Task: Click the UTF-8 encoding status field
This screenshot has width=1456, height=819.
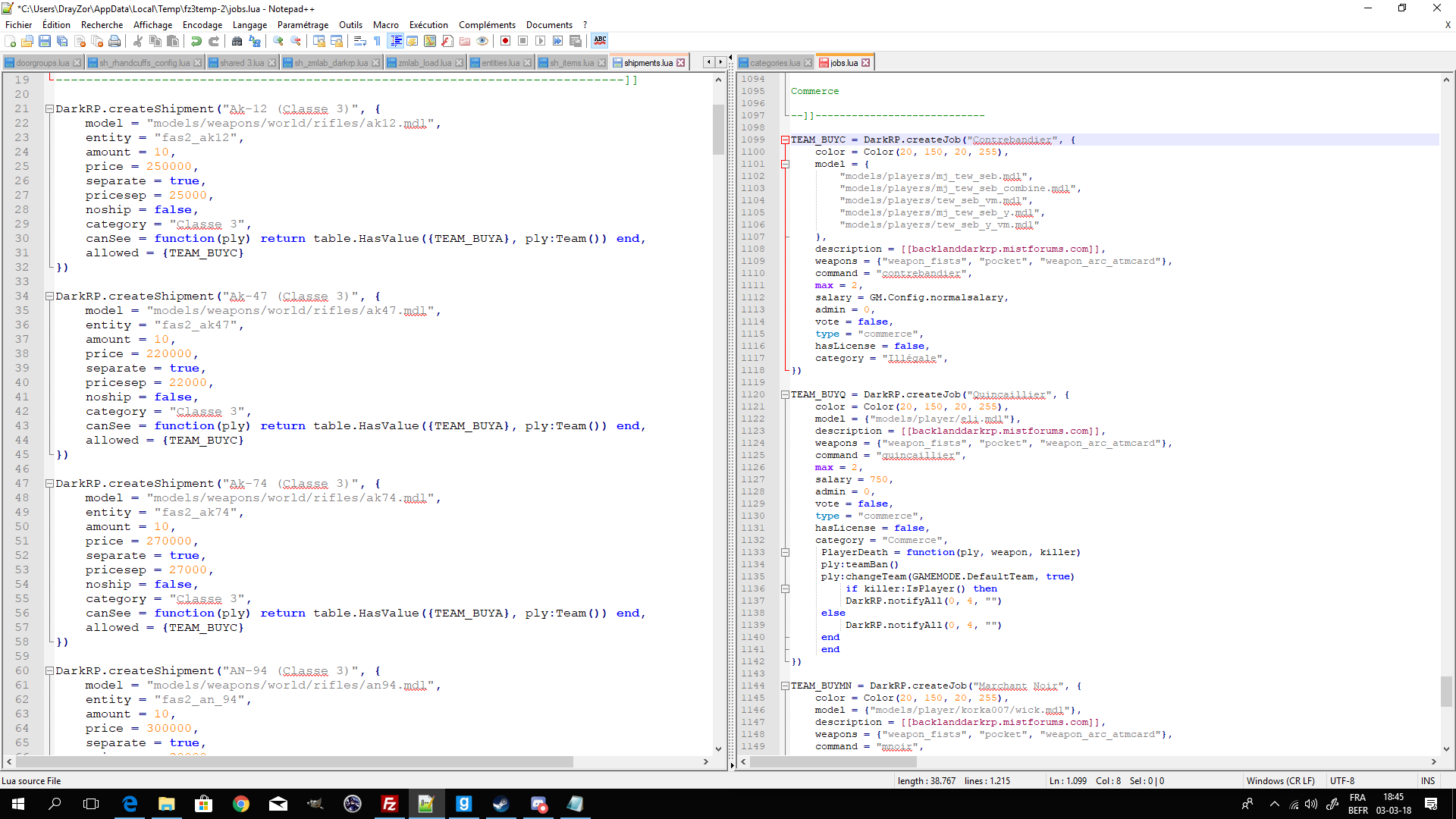Action: coord(1371,781)
